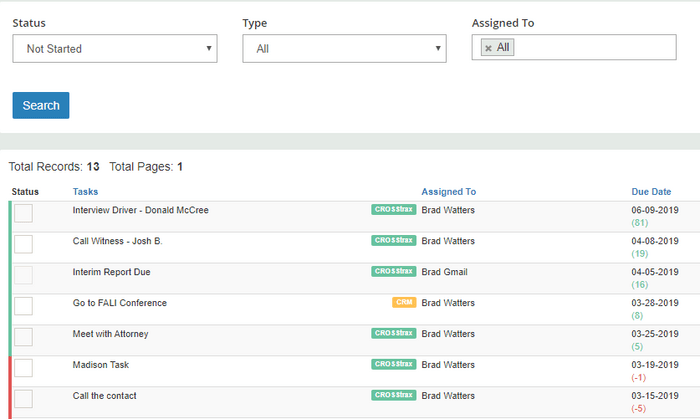This screenshot has width=700, height=419.
Task: Sort by the Tasks column header
Action: (x=86, y=191)
